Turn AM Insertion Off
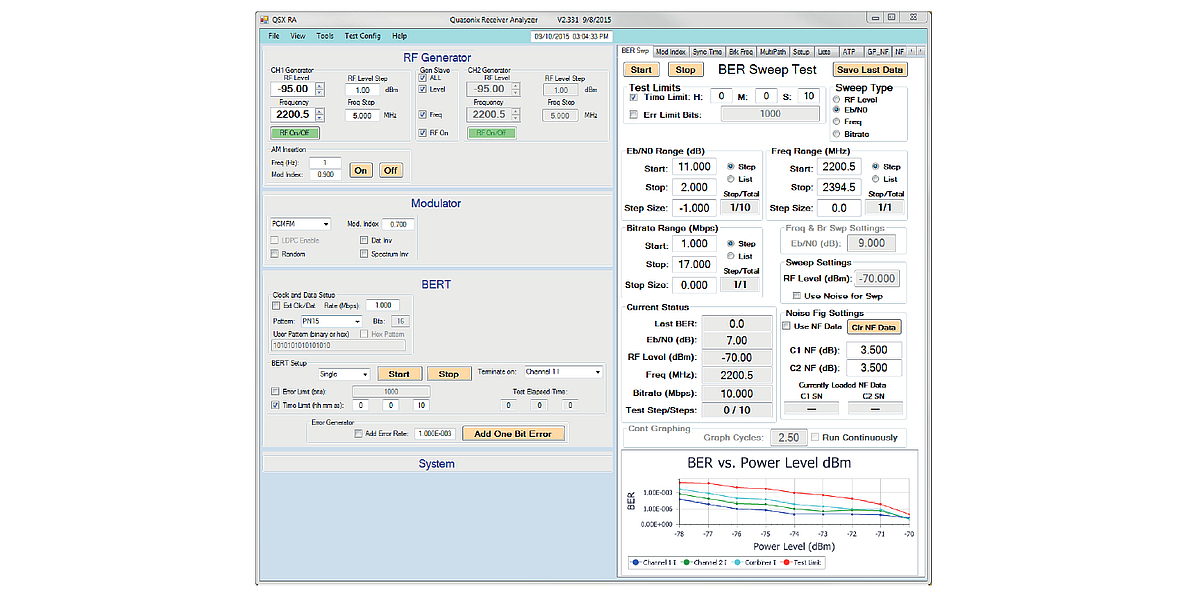Viewport: 1200px width, 600px height. 390,170
